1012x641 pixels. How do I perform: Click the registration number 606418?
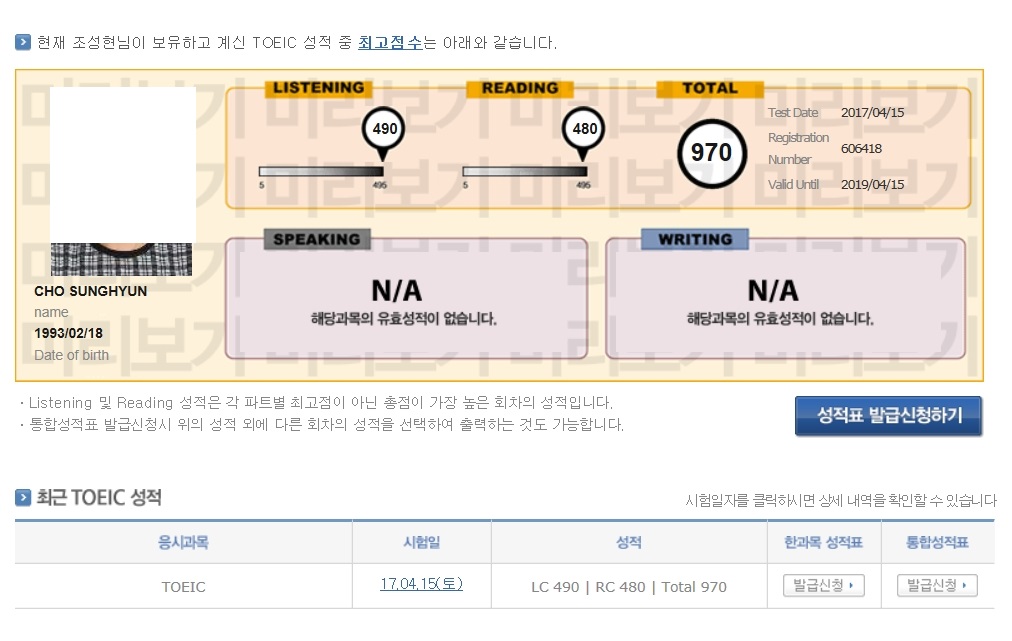861,148
